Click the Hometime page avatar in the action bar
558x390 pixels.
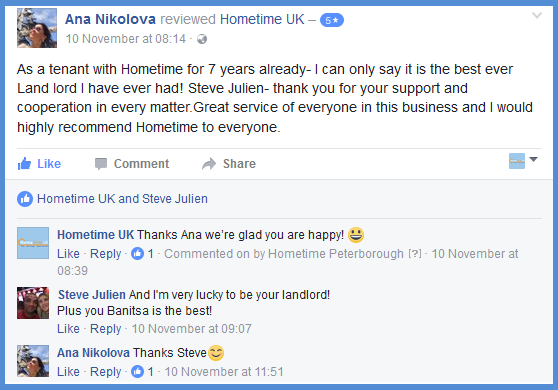[x=517, y=161]
